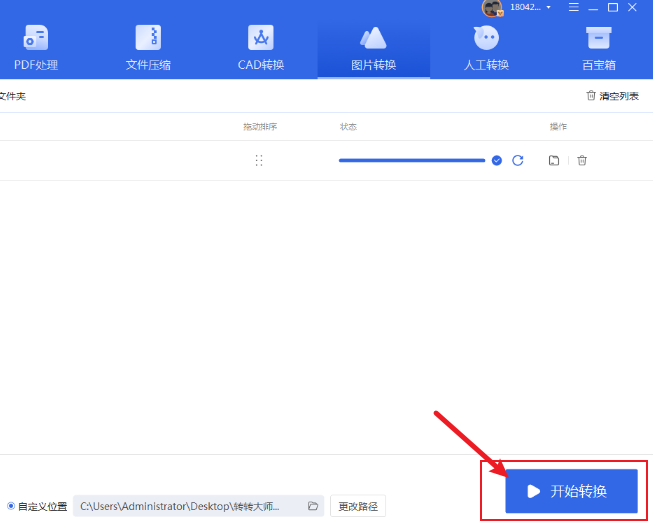
Task: Click the conversion progress bar
Action: click(412, 160)
